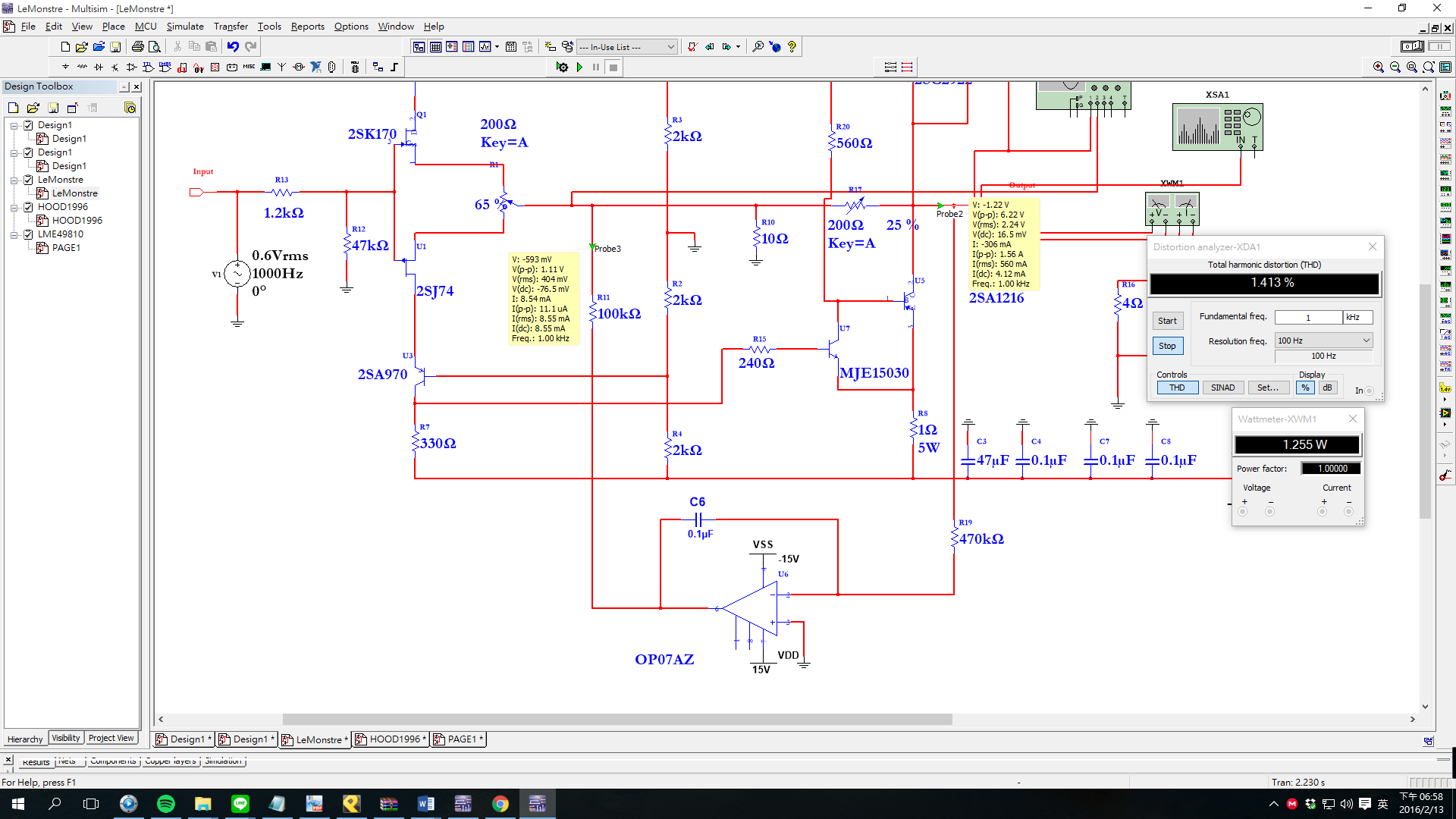The height and width of the screenshot is (819, 1456).
Task: Collapse the LeMonstre tree node
Action: coord(14,180)
